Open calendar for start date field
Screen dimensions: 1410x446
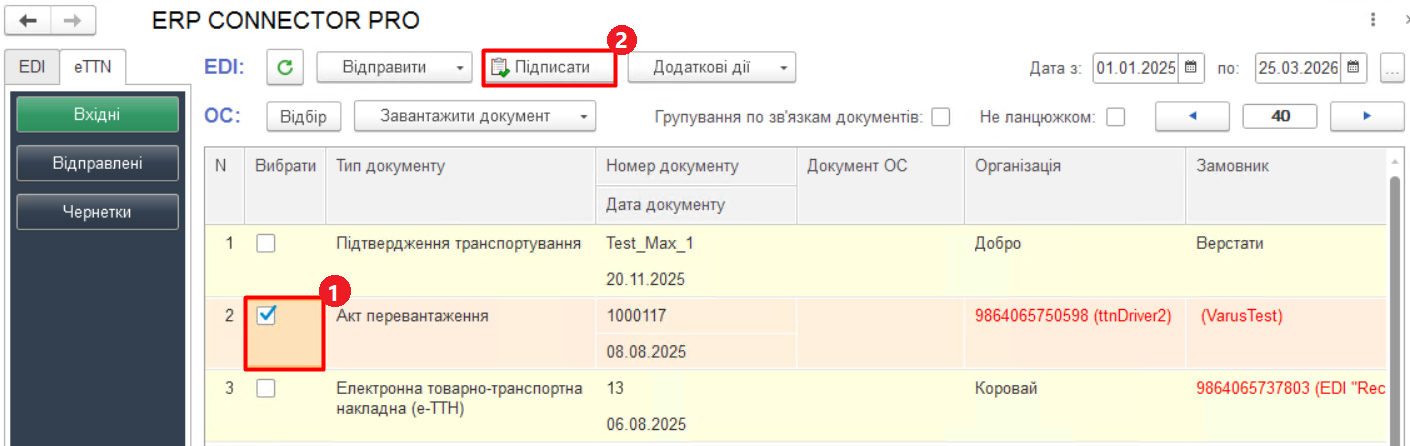1191,68
